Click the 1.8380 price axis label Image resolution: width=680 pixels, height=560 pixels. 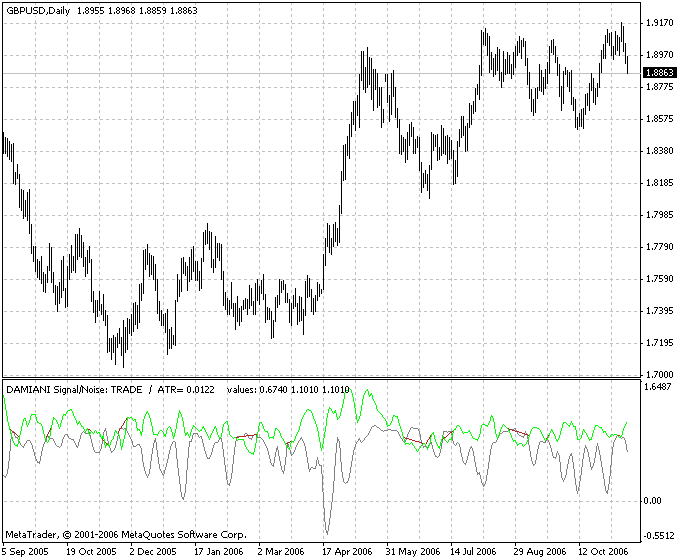click(658, 151)
